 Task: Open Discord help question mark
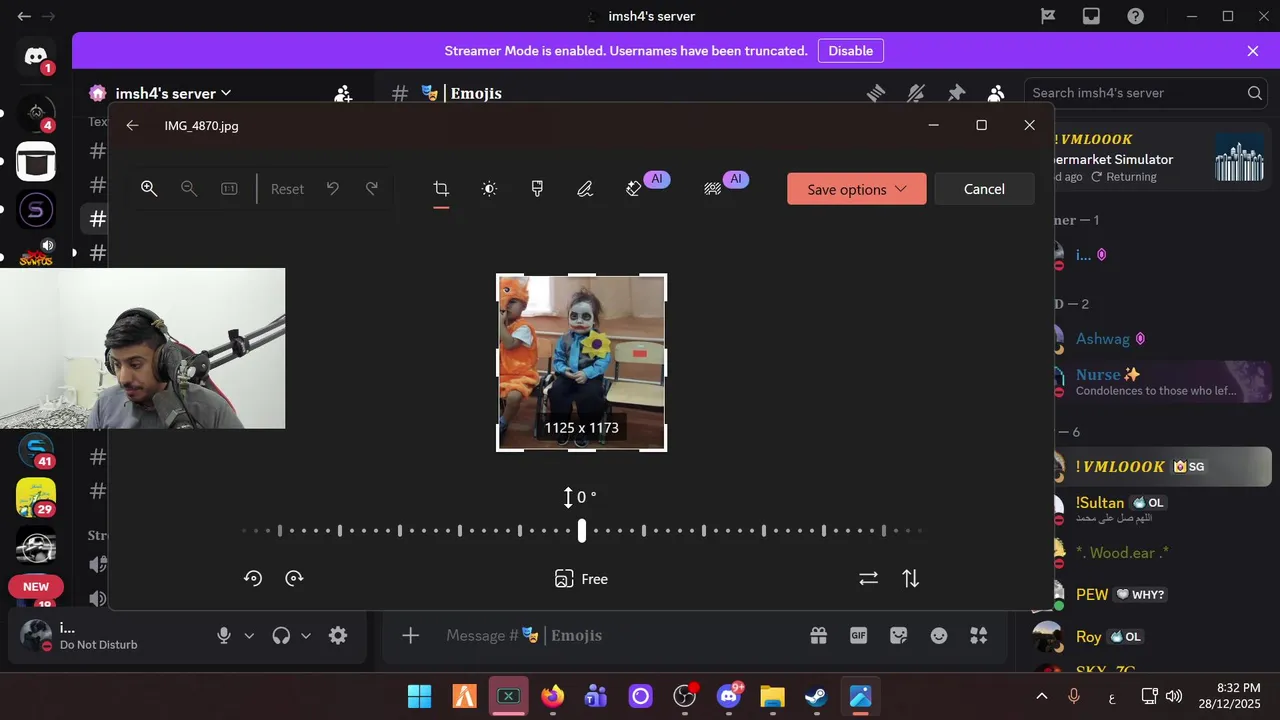(1135, 16)
